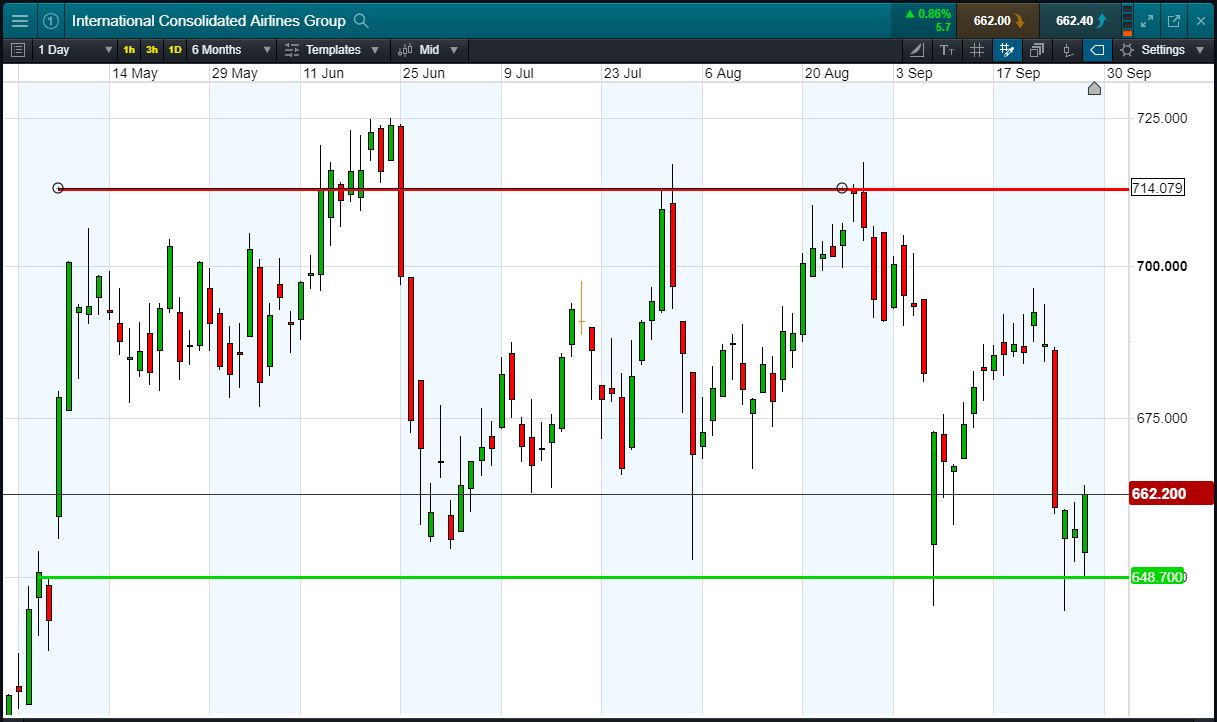Screen dimensions: 1217x722
Task: Click the Settings gear icon
Action: [x=1127, y=49]
